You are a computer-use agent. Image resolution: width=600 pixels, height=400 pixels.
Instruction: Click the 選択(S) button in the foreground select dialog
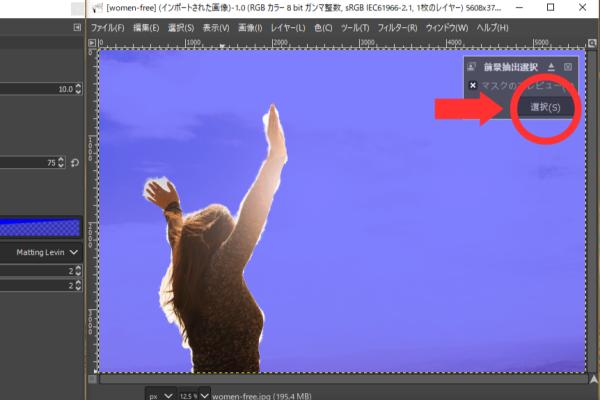pyautogui.click(x=545, y=107)
